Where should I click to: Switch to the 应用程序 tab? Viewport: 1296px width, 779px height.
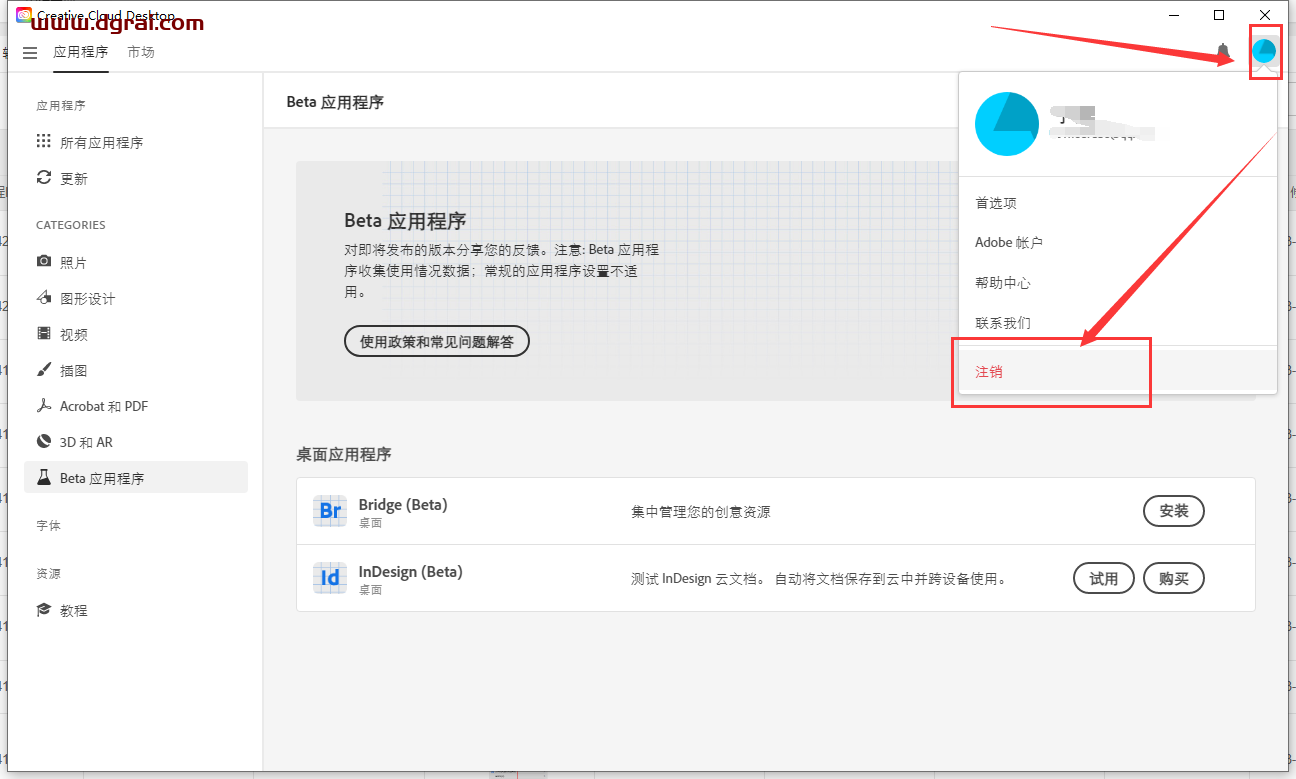[81, 52]
